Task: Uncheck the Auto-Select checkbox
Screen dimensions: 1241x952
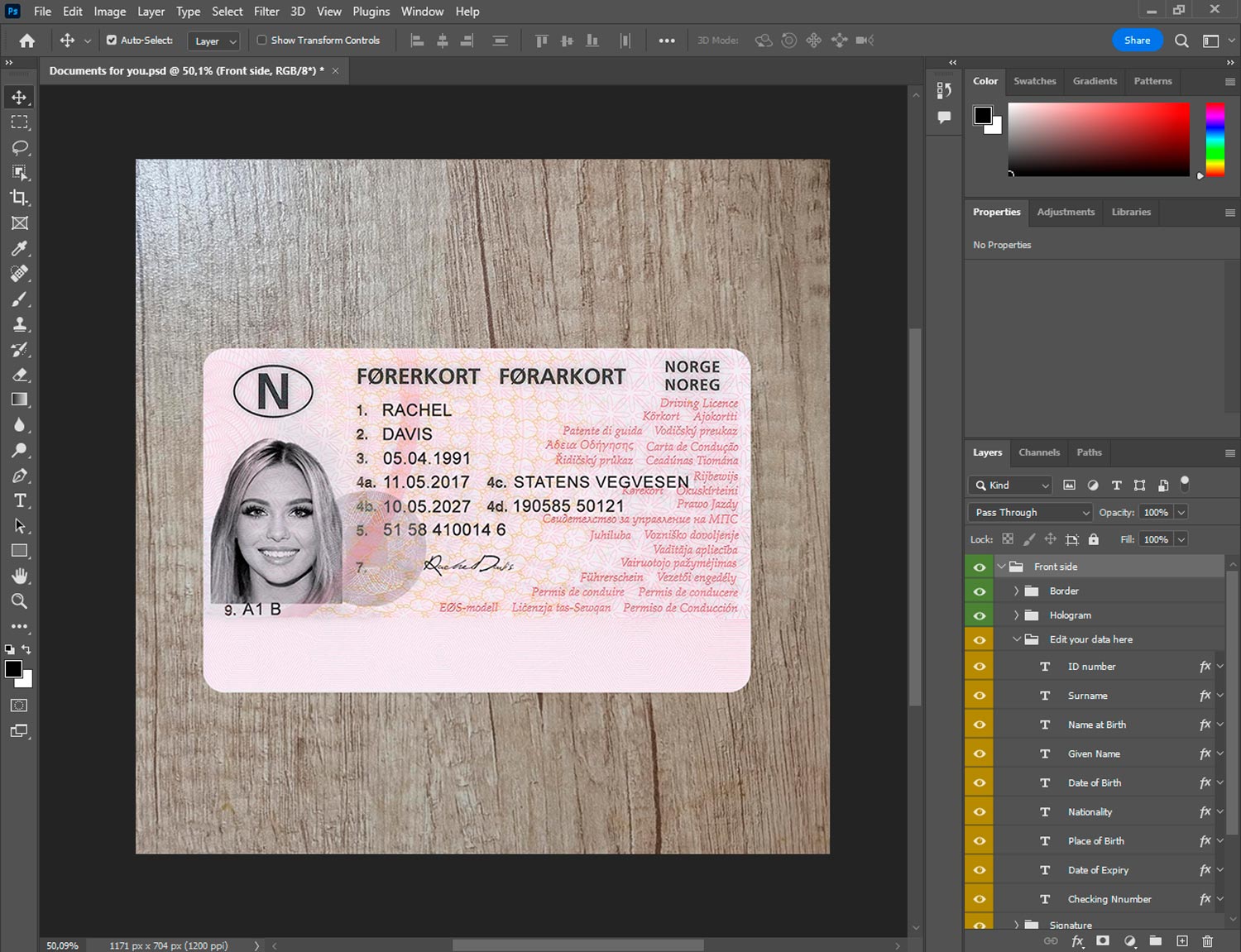Action: pyautogui.click(x=112, y=40)
